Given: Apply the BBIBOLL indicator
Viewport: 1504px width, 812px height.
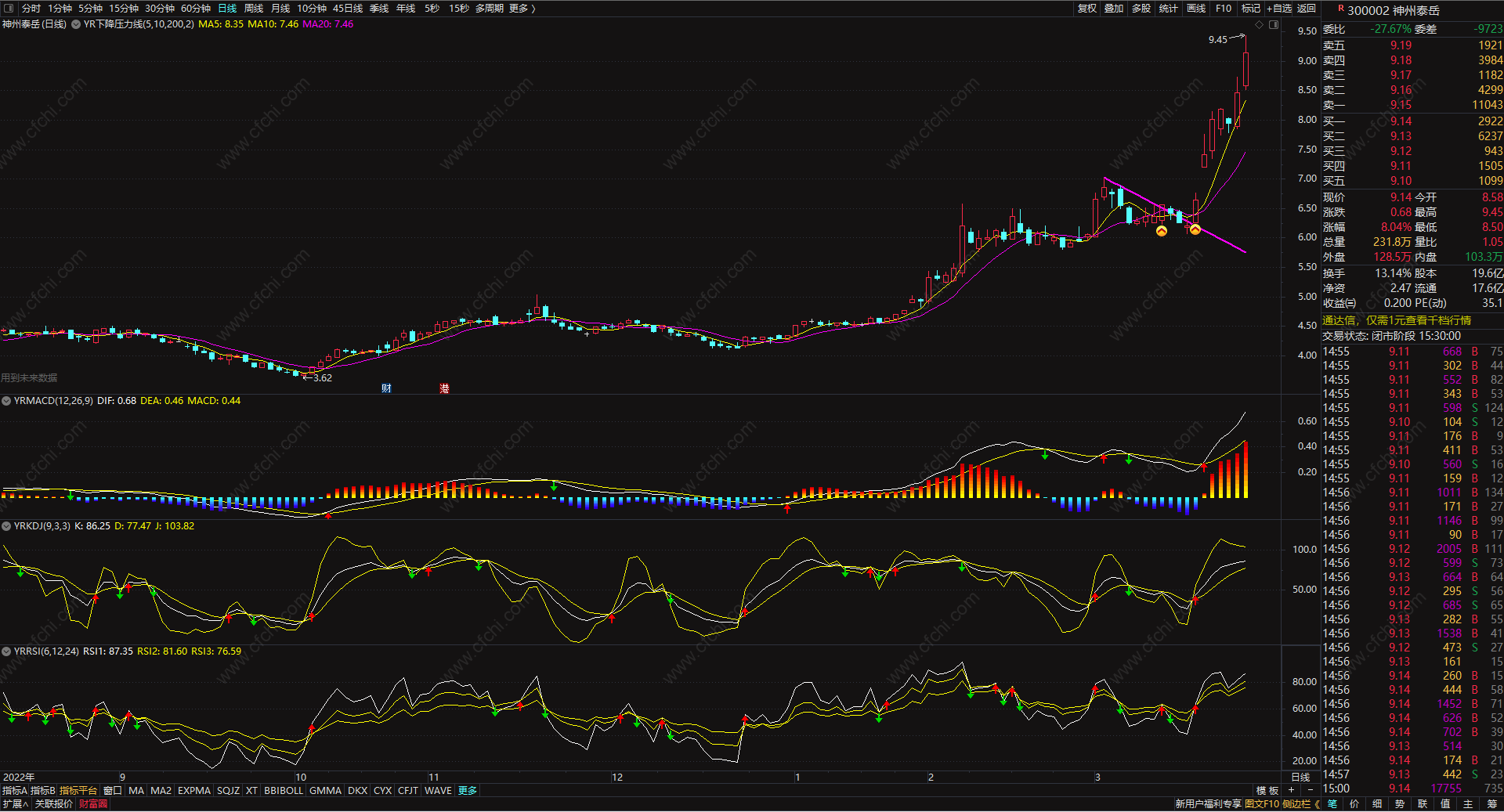Looking at the screenshot, I should click(x=284, y=791).
